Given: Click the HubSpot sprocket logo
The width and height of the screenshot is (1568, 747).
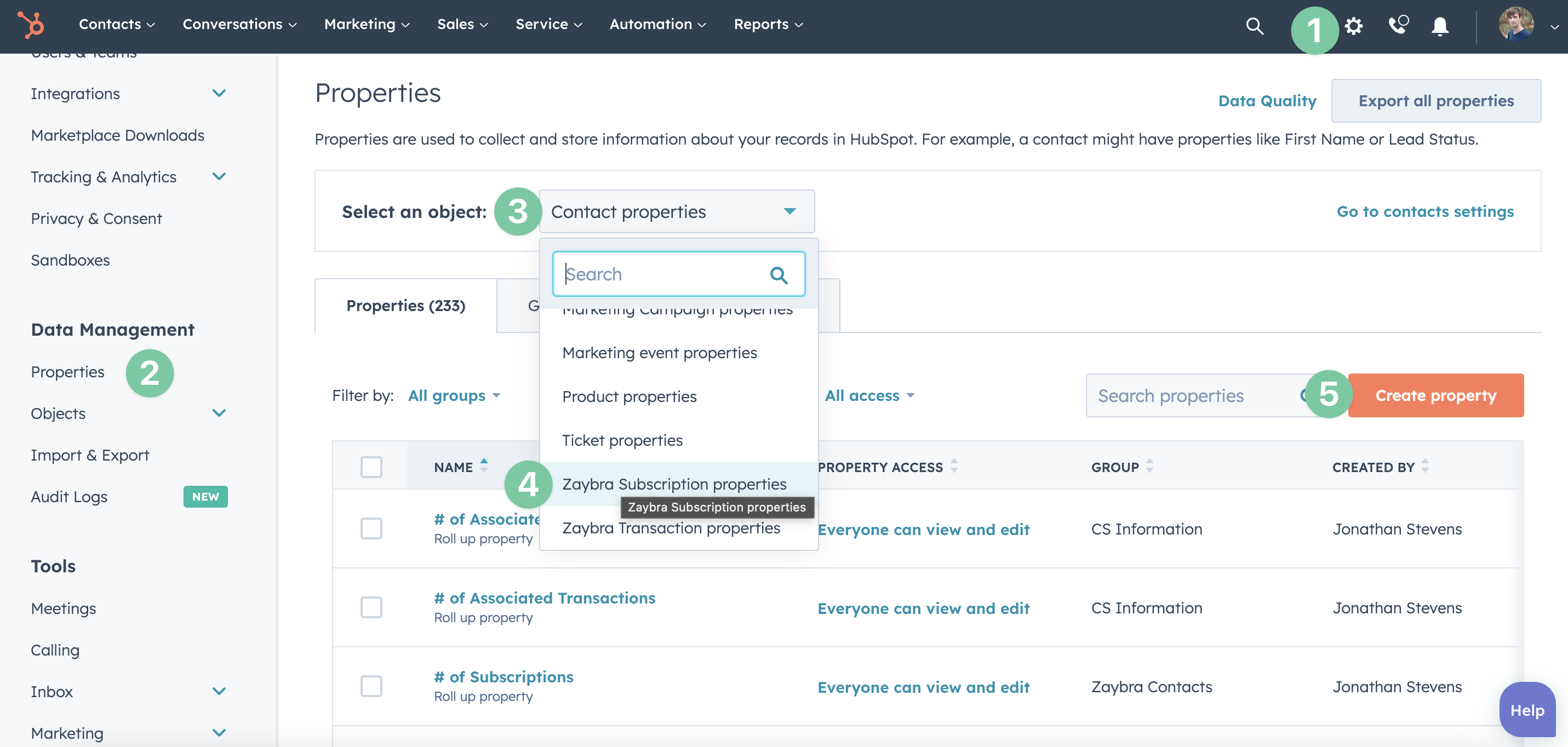Looking at the screenshot, I should click(31, 25).
